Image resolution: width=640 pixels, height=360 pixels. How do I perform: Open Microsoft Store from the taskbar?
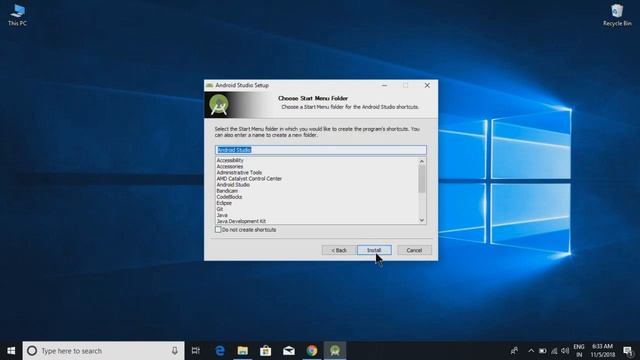[266, 351]
